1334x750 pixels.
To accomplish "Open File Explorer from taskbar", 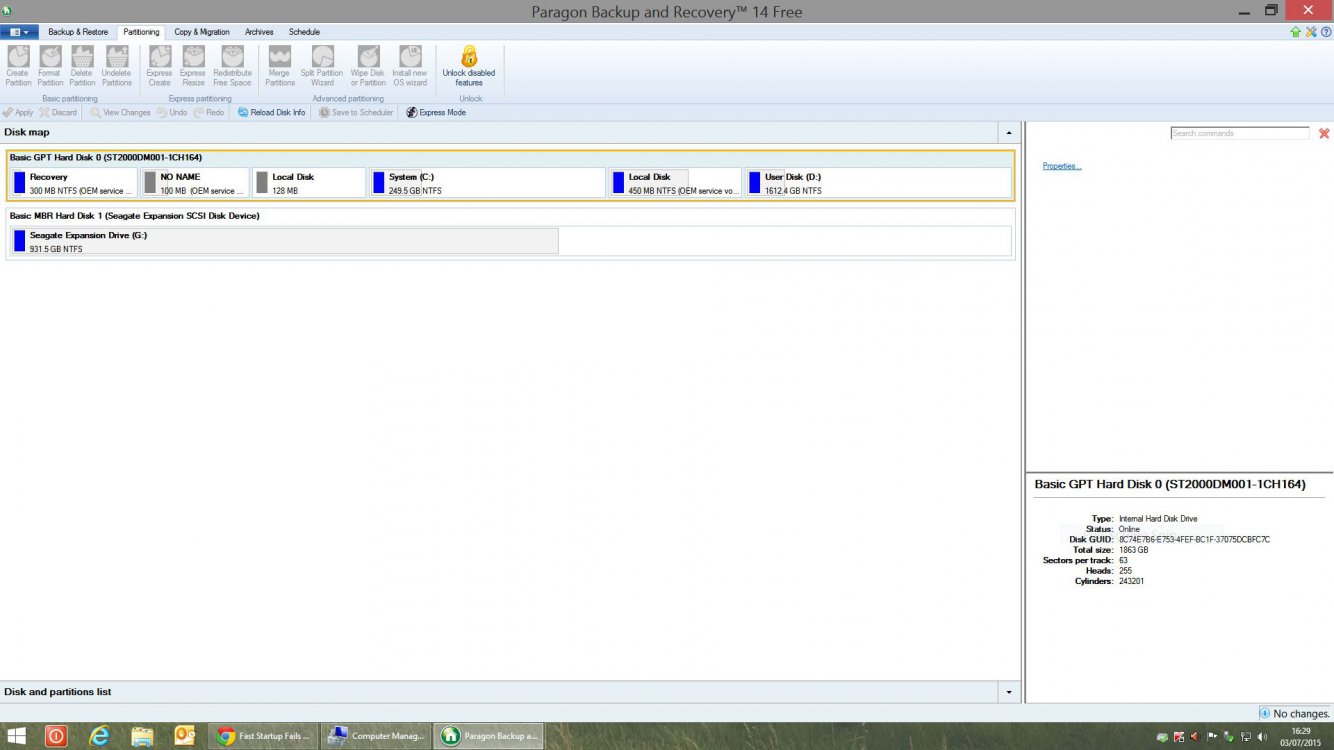I will [142, 736].
